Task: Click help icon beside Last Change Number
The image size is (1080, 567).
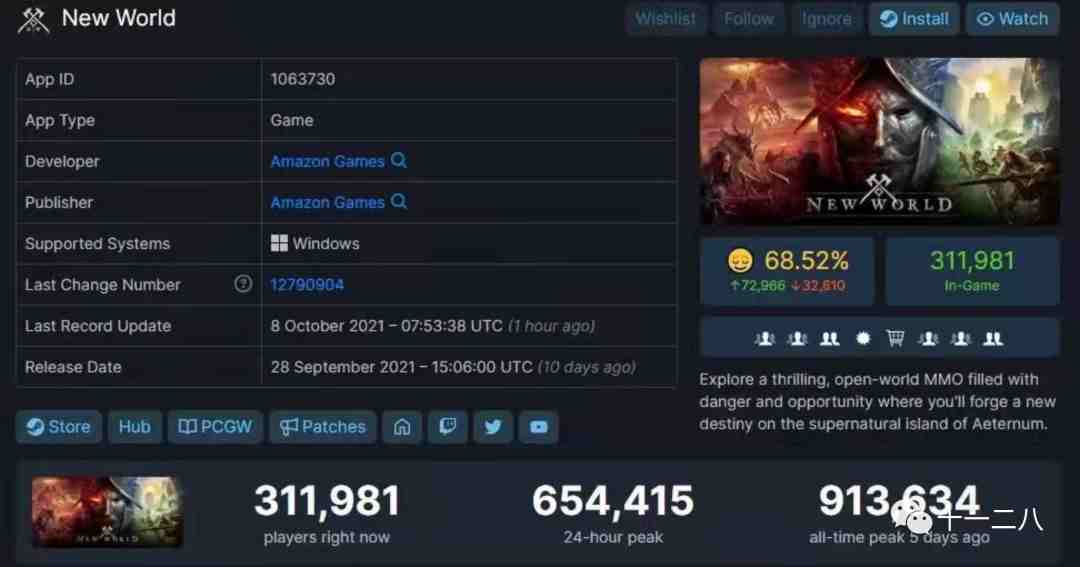Action: (x=243, y=284)
